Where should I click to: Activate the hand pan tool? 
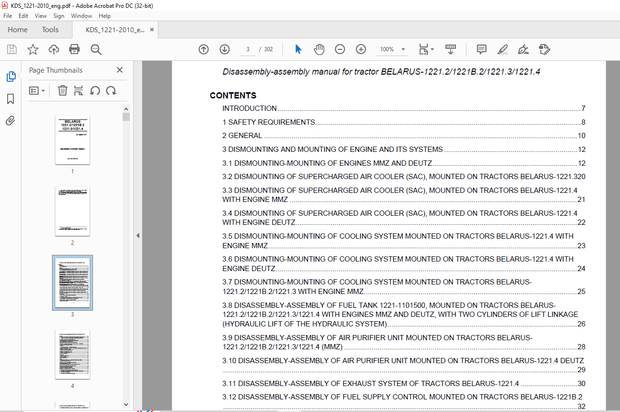click(x=319, y=49)
